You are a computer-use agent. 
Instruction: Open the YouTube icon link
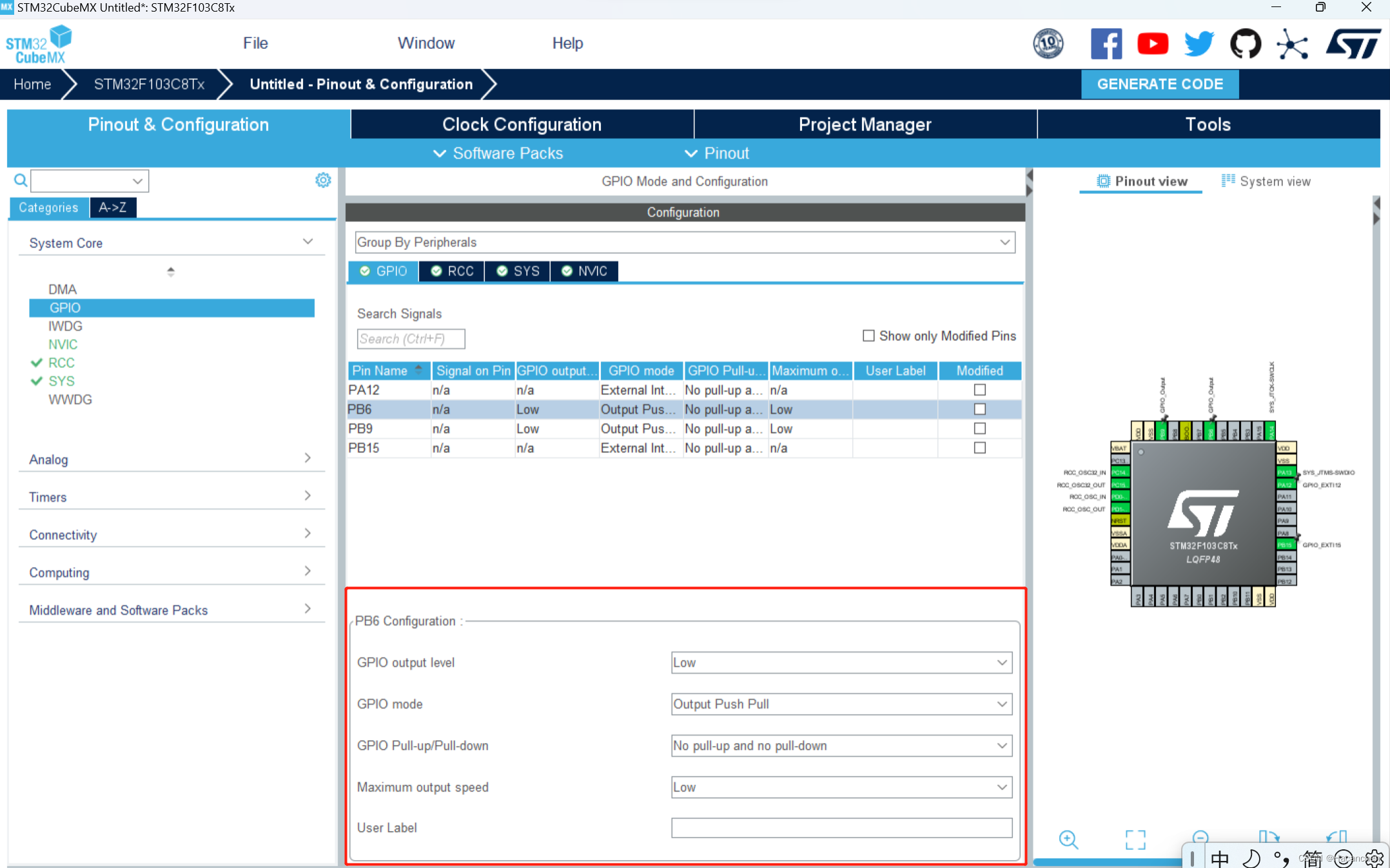(1152, 44)
